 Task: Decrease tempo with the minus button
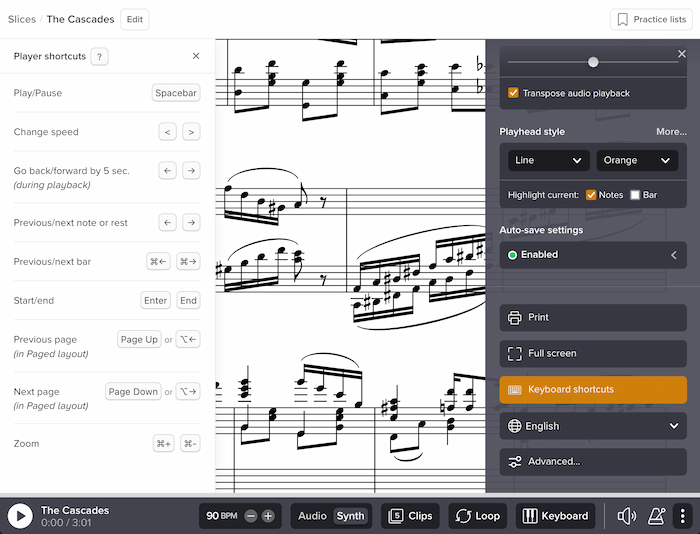pyautogui.click(x=251, y=516)
